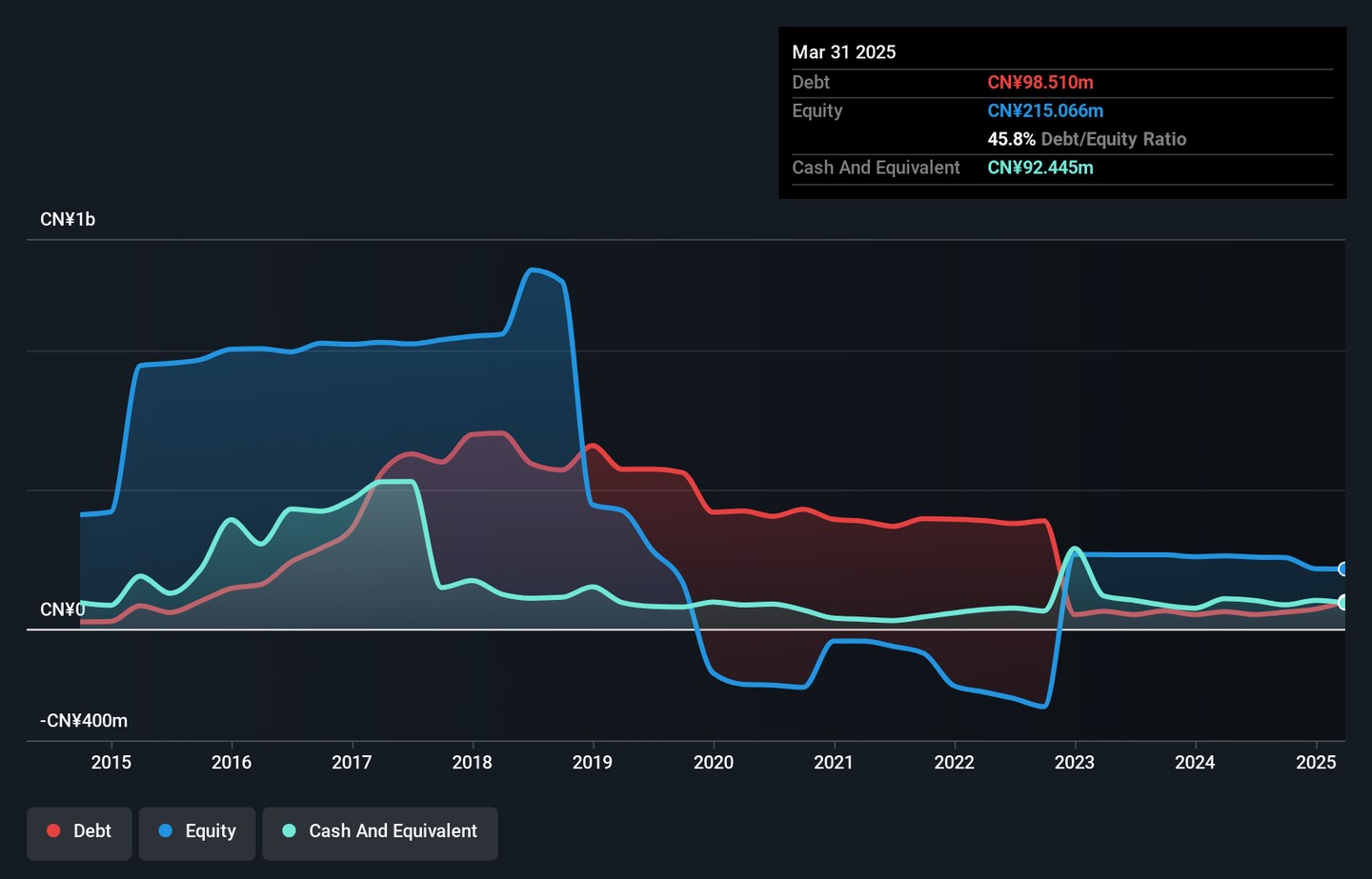Click the Mar 31 2025 tooltip date

[x=844, y=52]
